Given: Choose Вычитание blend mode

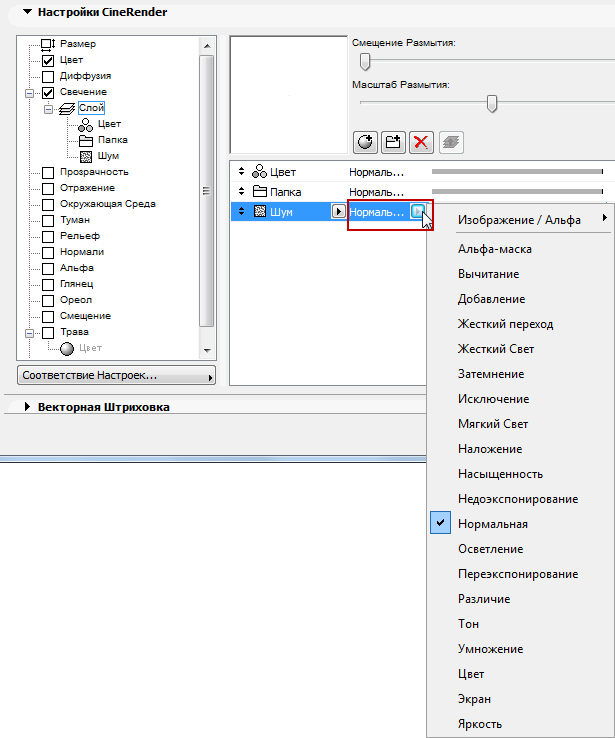Looking at the screenshot, I should (488, 274).
